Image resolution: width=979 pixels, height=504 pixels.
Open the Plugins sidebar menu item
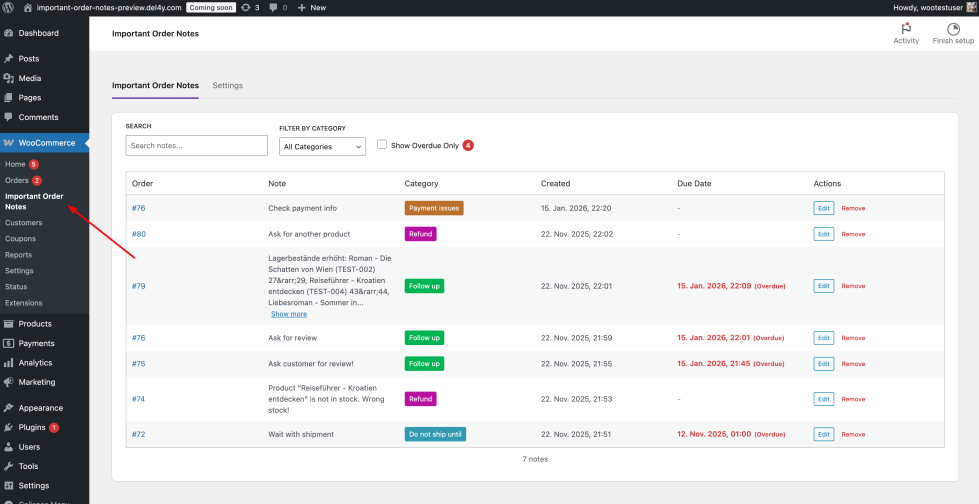click(x=32, y=427)
